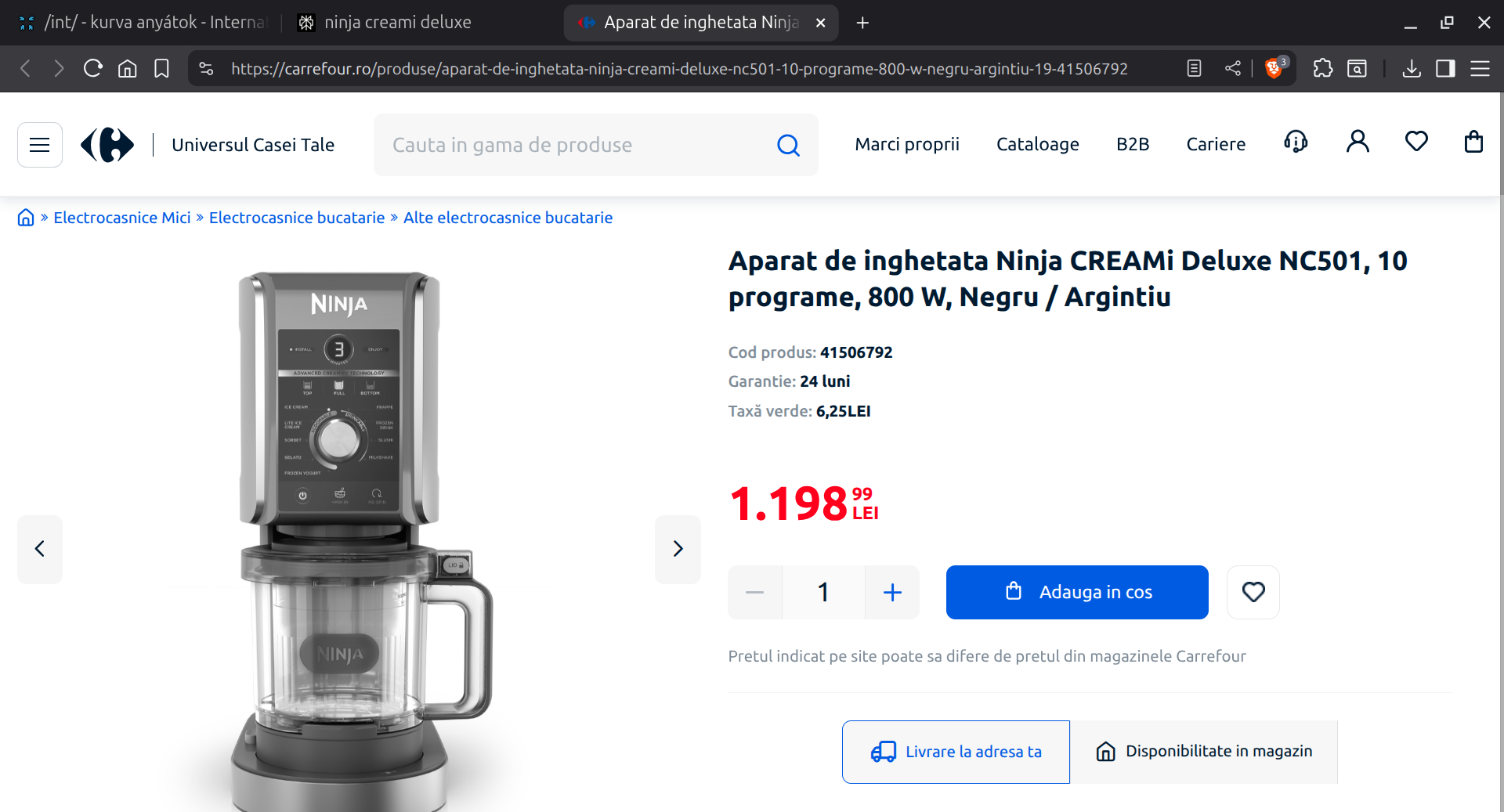This screenshot has width=1504, height=812.
Task: Open the downloads icon
Action: tap(1412, 69)
